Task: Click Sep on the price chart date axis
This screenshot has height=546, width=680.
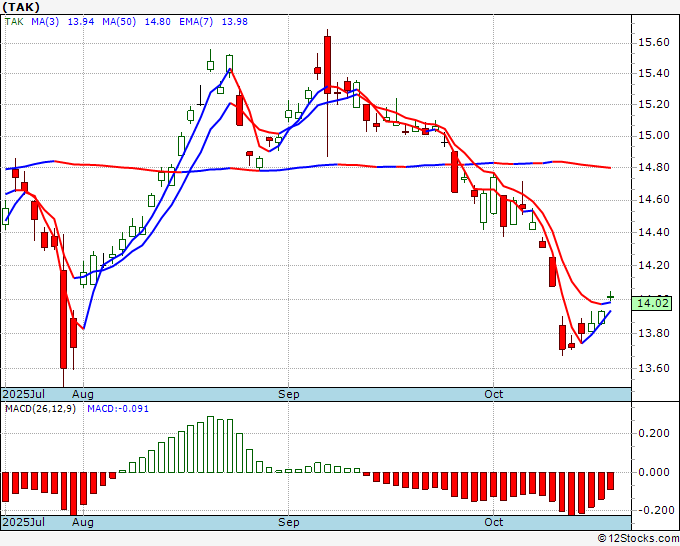Action: click(288, 394)
